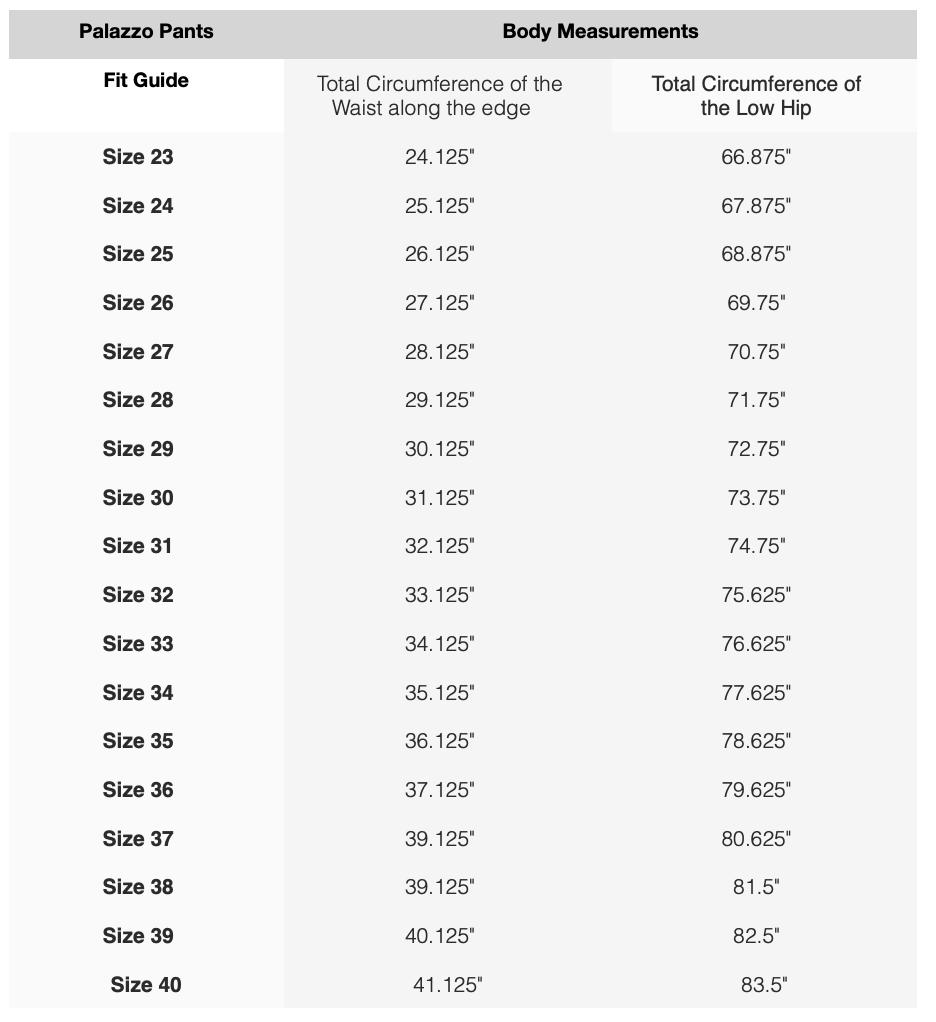Select waist measurement 28.125"
The height and width of the screenshot is (1022, 936).
point(439,352)
